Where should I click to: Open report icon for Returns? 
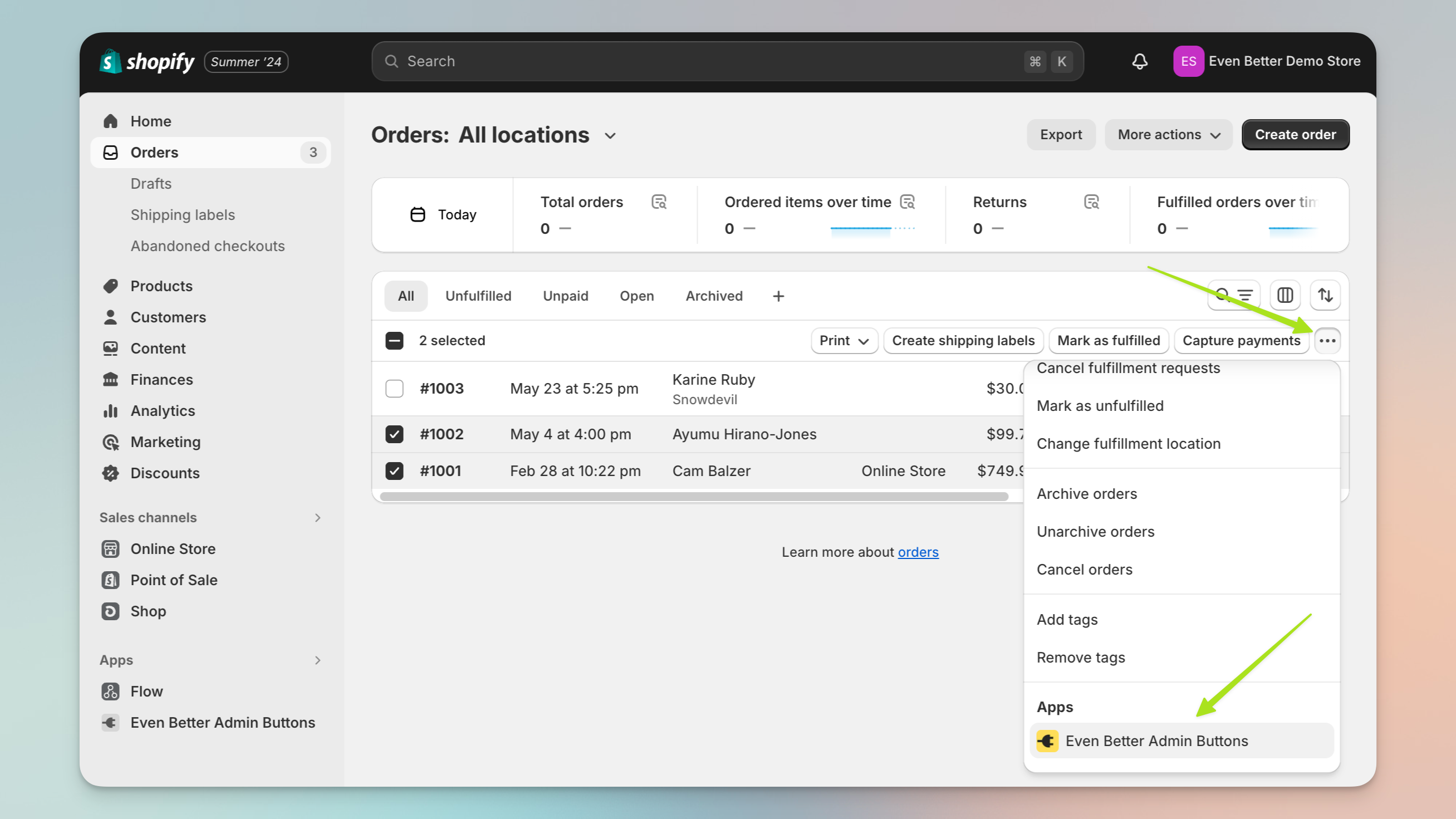[1091, 202]
